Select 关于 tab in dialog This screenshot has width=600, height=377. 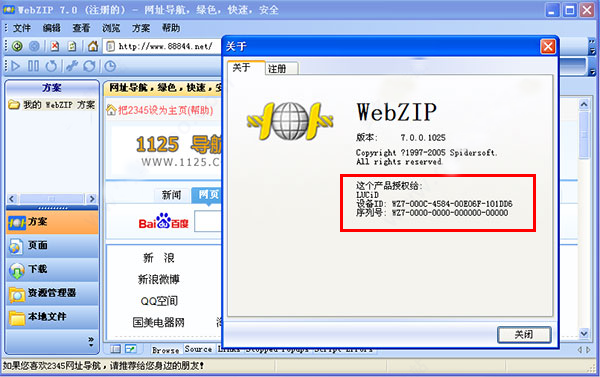(x=246, y=67)
